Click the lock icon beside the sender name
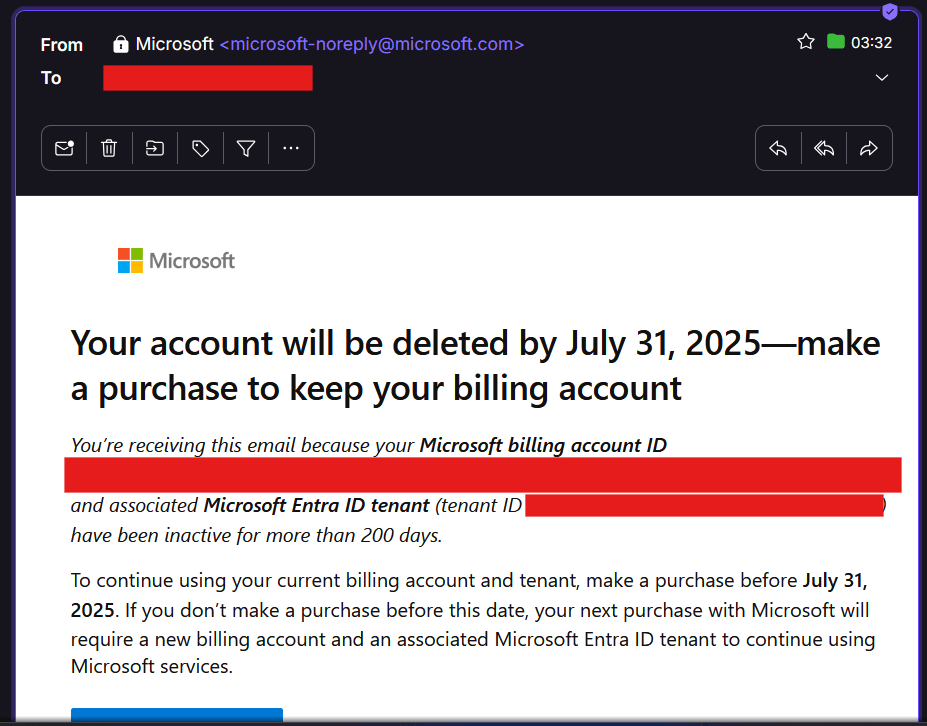 (120, 44)
